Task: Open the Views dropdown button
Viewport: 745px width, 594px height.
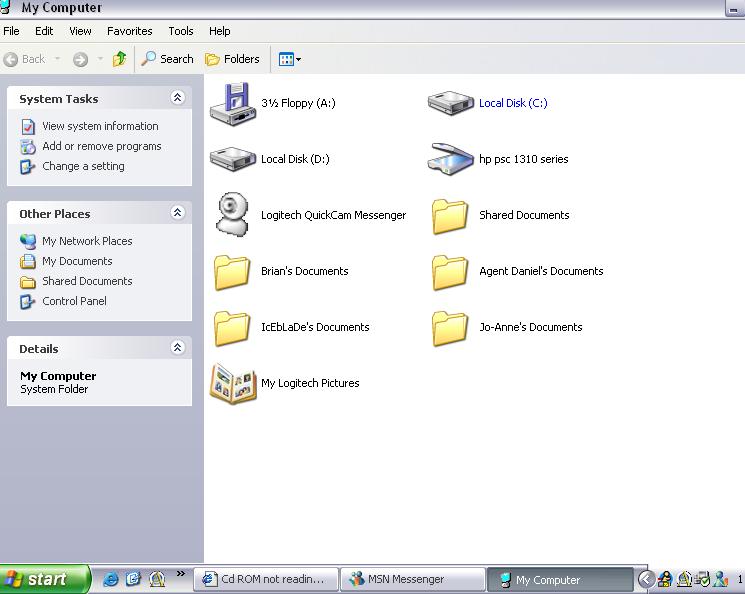Action: [290, 59]
